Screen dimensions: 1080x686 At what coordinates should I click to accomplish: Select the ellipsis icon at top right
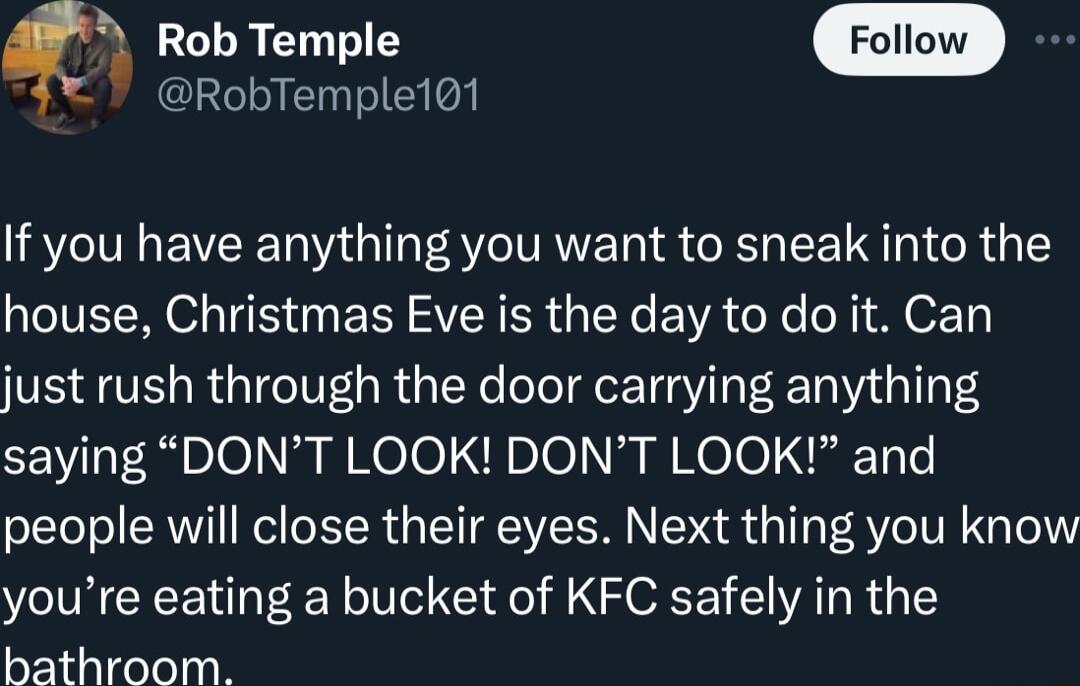pos(1052,40)
